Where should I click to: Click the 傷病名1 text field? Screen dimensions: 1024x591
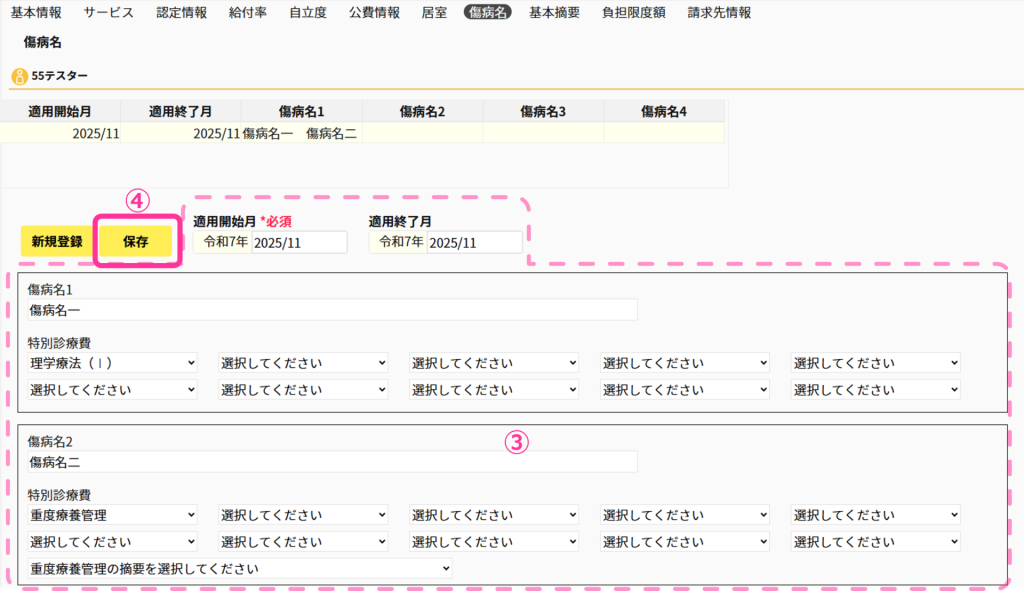(332, 310)
